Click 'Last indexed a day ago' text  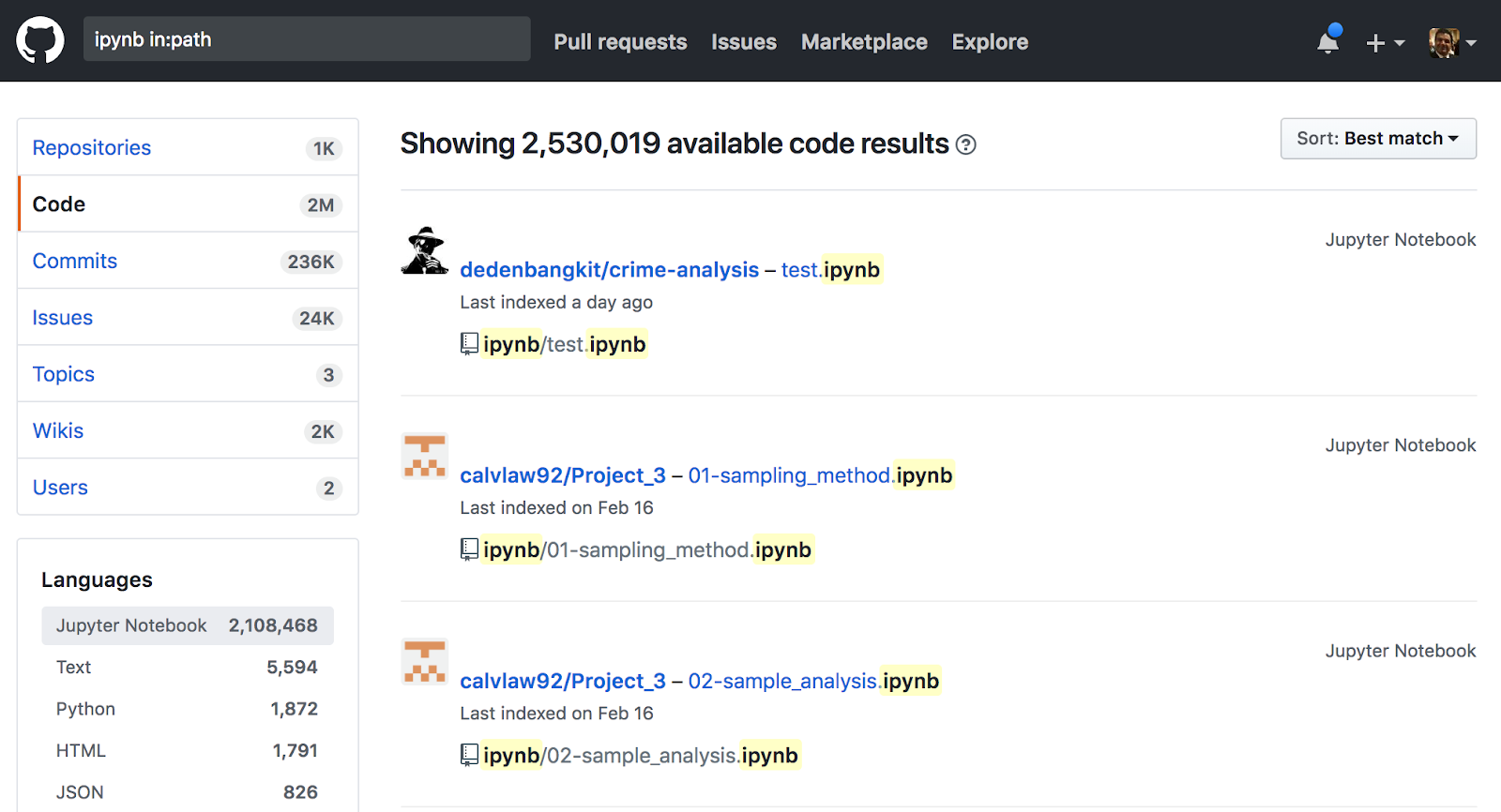556,302
